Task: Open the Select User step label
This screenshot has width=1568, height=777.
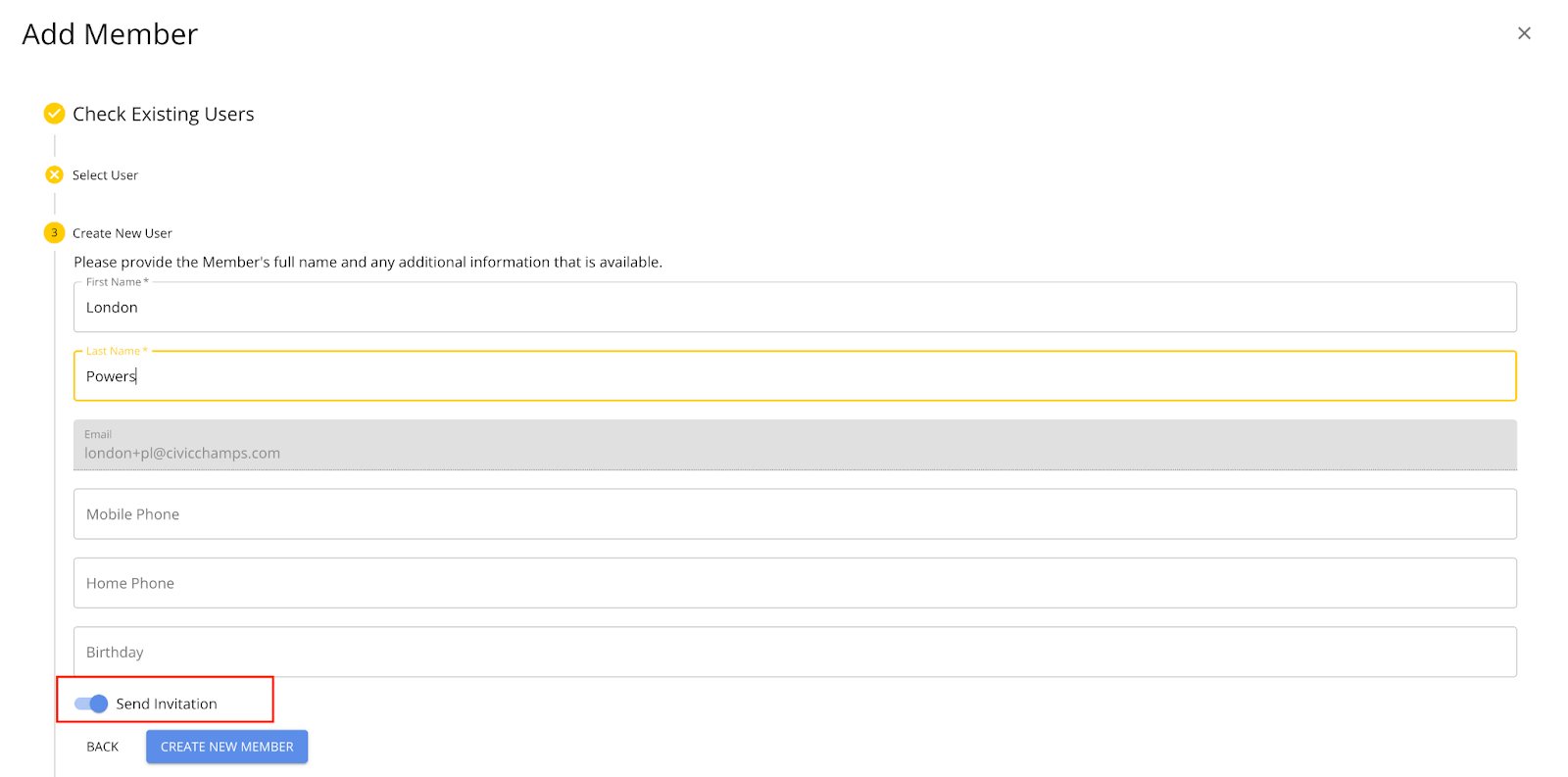Action: (x=105, y=175)
